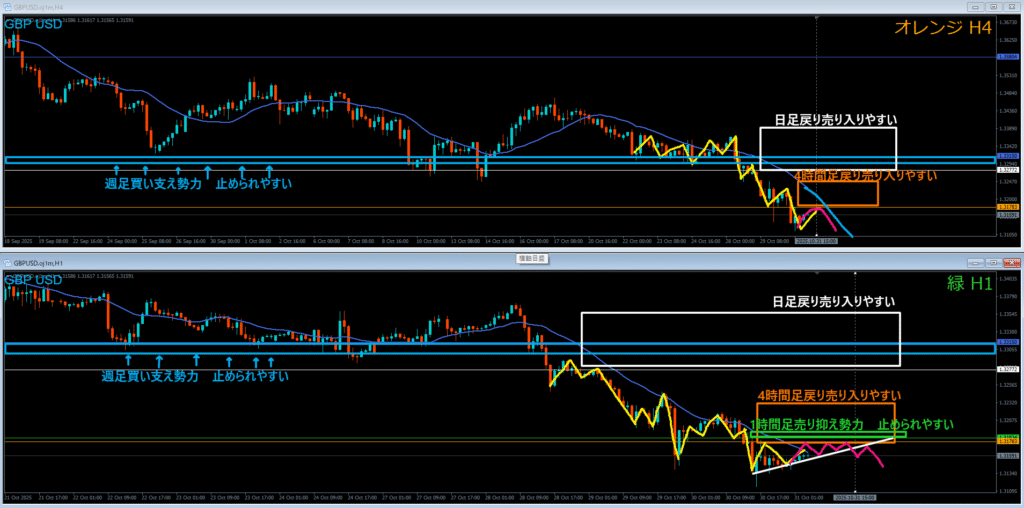
Task: Click the 緑 H1 label
Action: click(970, 283)
